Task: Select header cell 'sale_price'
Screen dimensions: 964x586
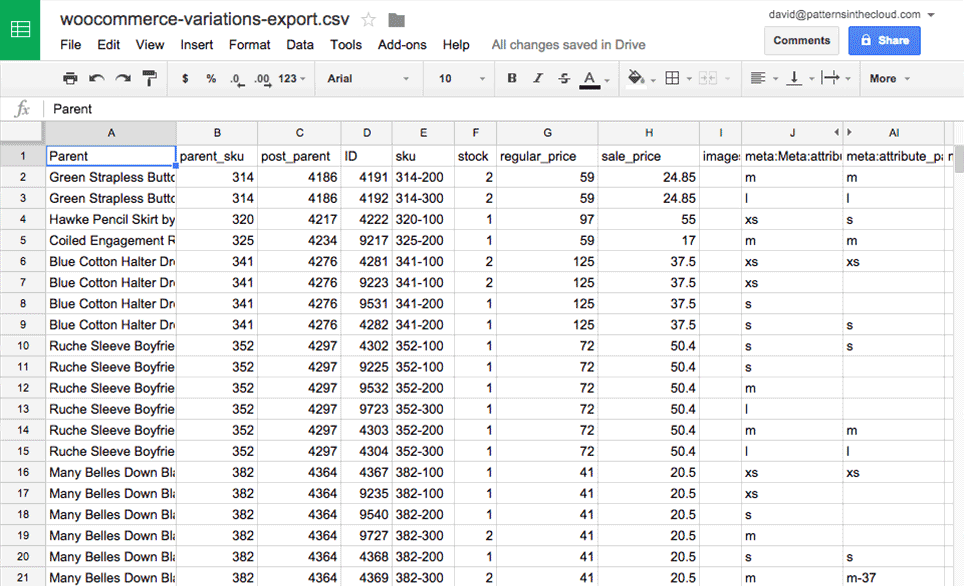Action: click(x=649, y=156)
